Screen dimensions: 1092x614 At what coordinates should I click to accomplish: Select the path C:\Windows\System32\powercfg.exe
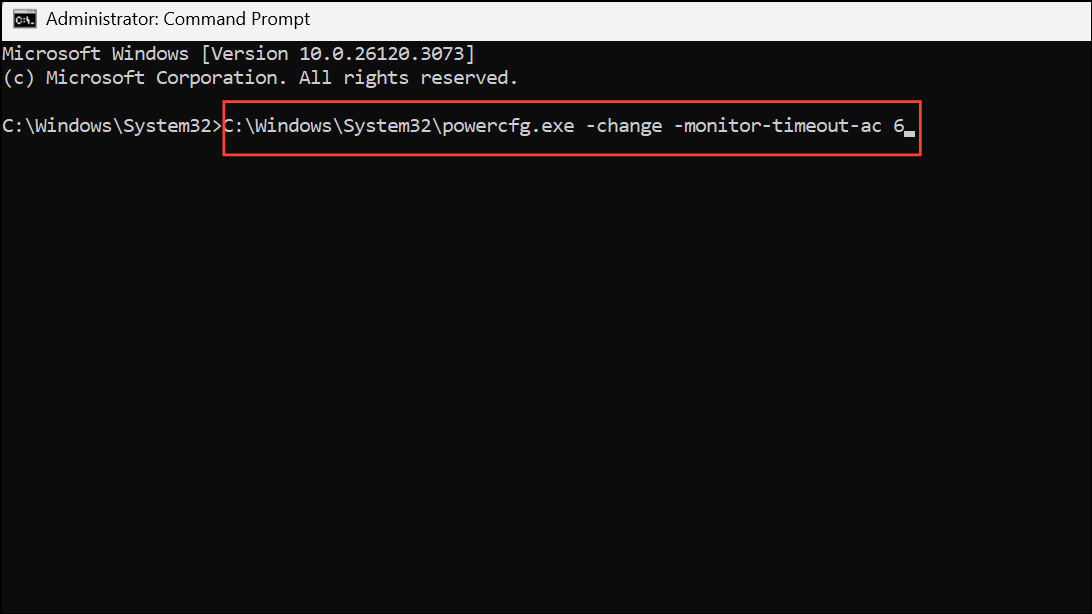[x=399, y=126]
